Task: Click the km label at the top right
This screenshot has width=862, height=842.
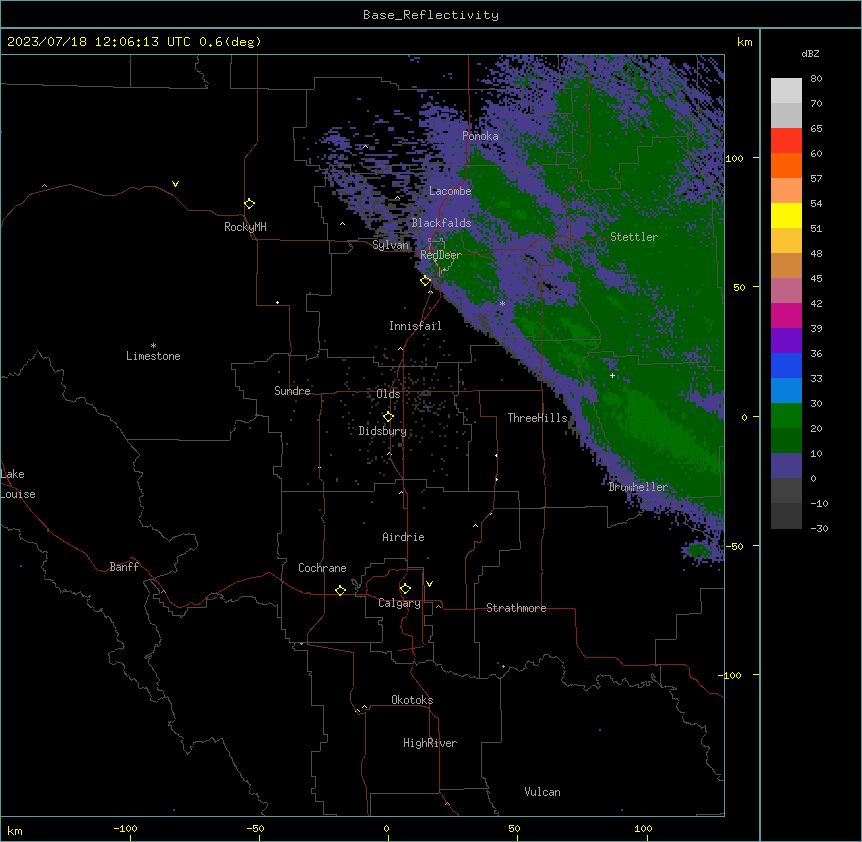Action: [745, 42]
